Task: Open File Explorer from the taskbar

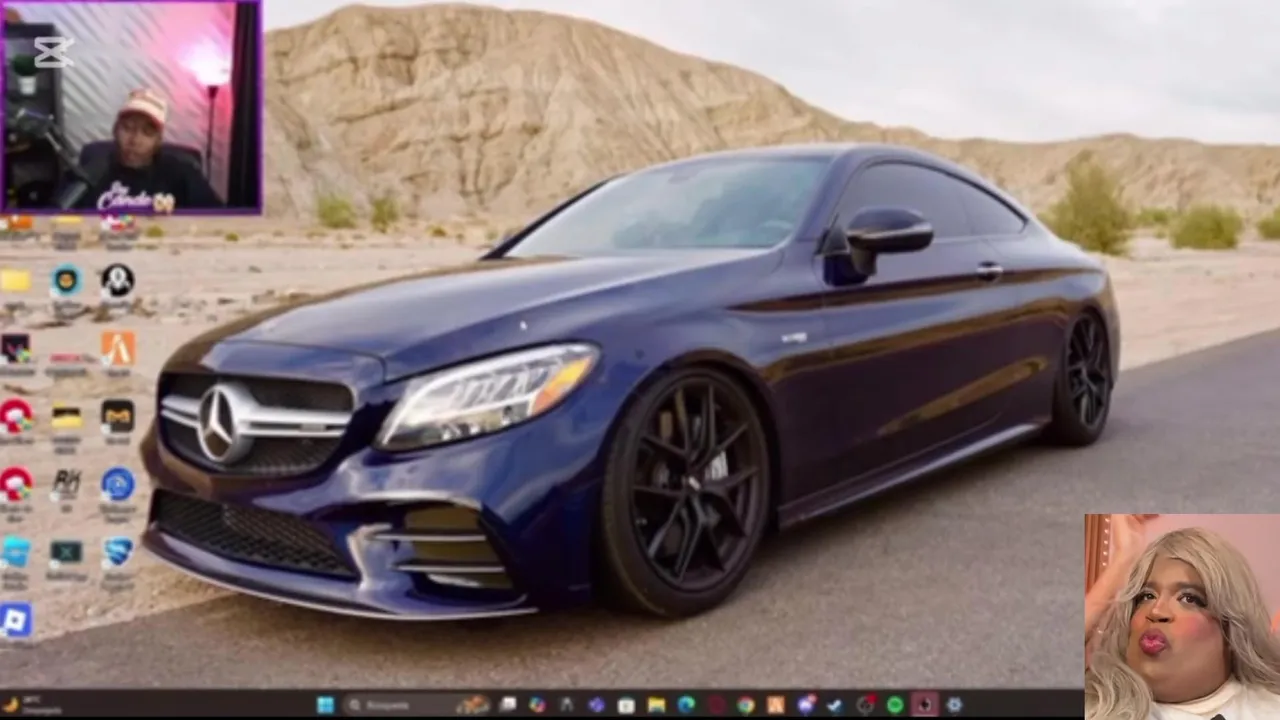Action: pyautogui.click(x=657, y=705)
